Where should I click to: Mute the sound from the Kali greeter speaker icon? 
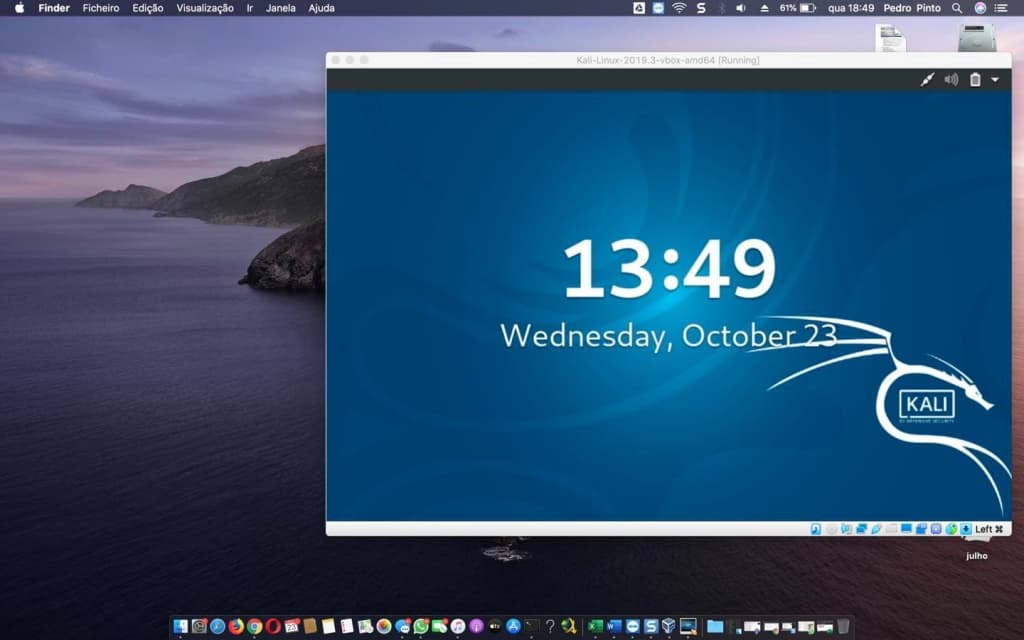tap(950, 79)
